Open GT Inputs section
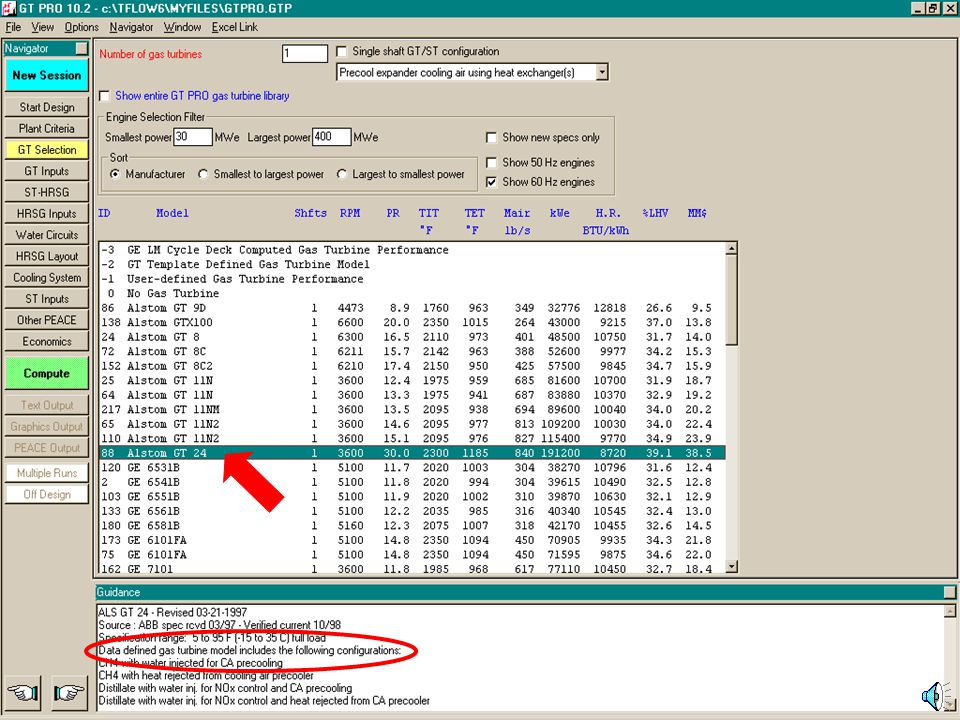Viewport: 960px width, 720px height. [x=47, y=171]
